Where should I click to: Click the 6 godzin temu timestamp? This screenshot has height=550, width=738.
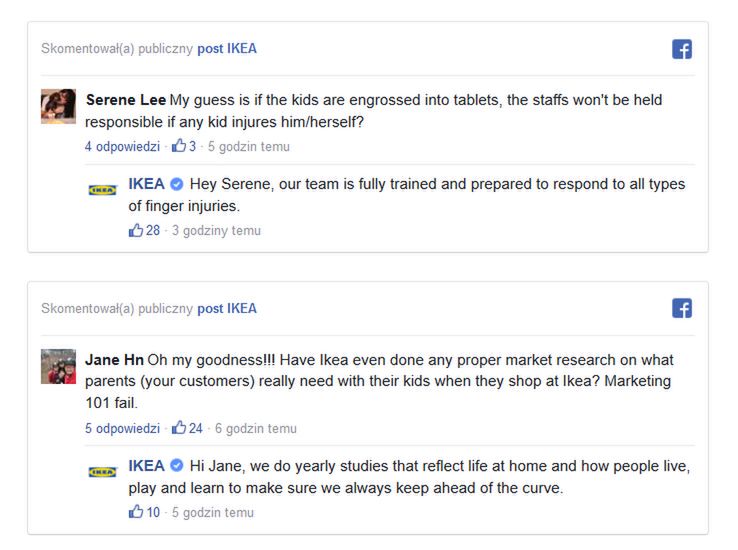[x=256, y=429]
